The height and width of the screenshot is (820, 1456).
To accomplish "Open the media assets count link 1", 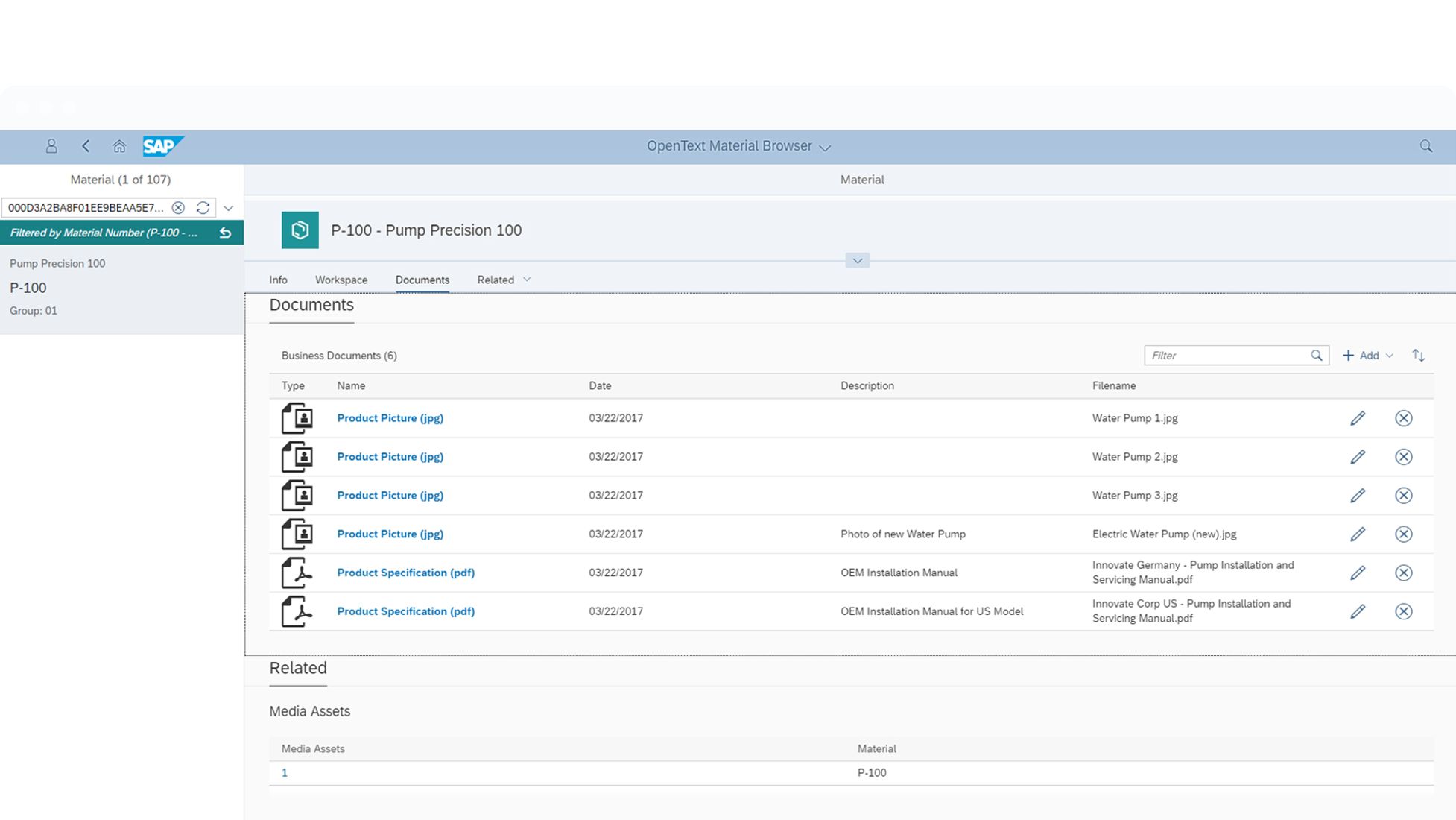I will point(285,773).
